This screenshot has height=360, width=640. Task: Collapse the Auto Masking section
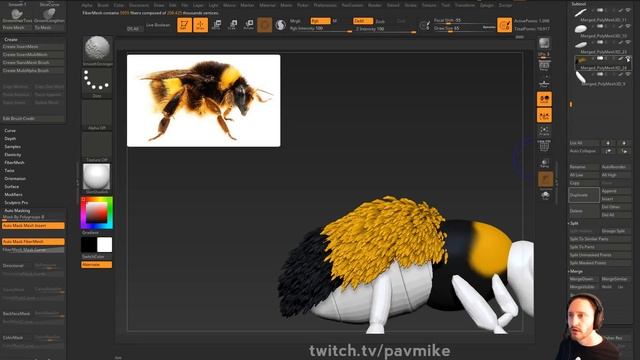pos(17,211)
